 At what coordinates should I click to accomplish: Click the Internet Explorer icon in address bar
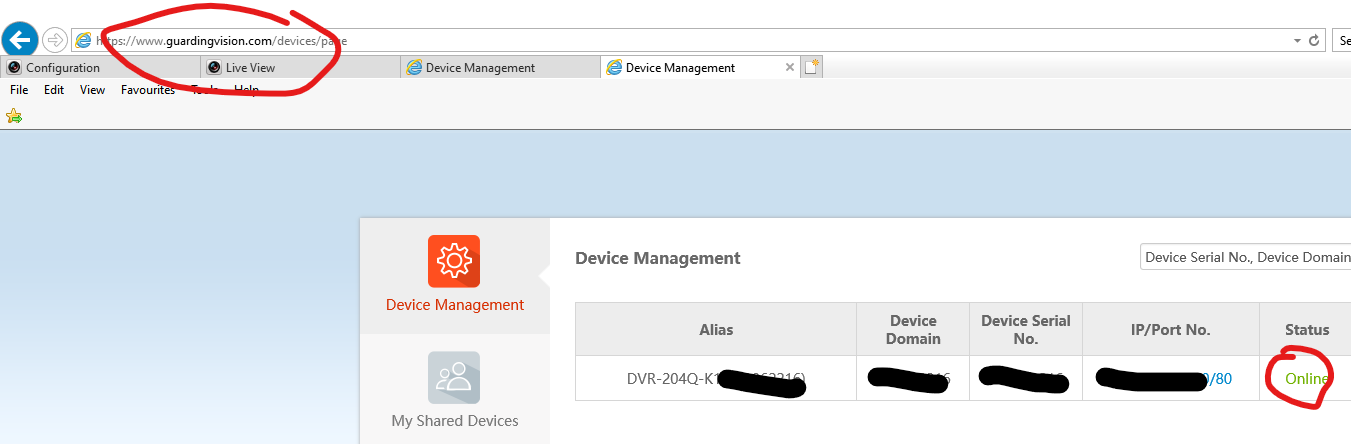[84, 41]
